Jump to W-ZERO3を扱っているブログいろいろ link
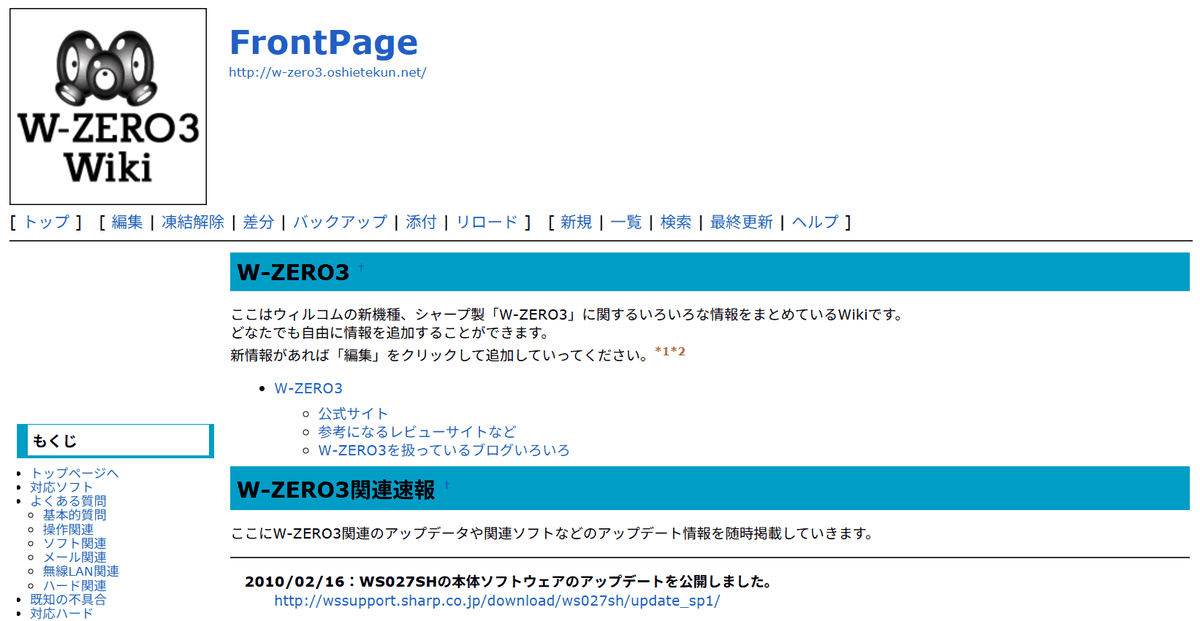 tap(444, 450)
